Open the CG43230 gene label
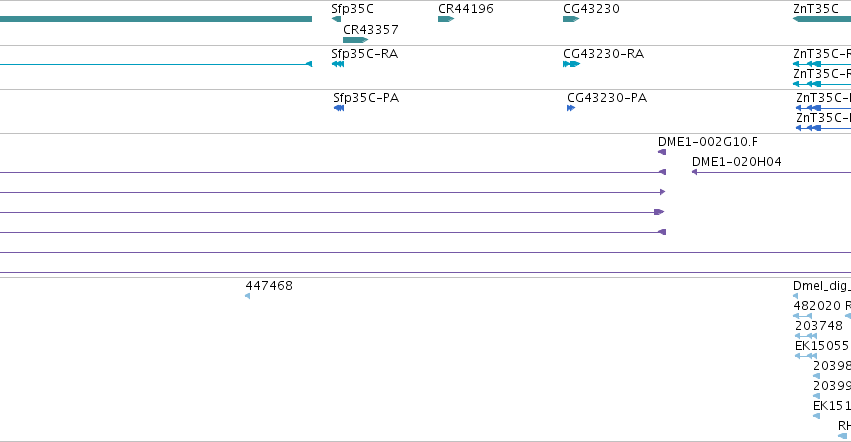Image resolution: width=851 pixels, height=442 pixels. 591,9
